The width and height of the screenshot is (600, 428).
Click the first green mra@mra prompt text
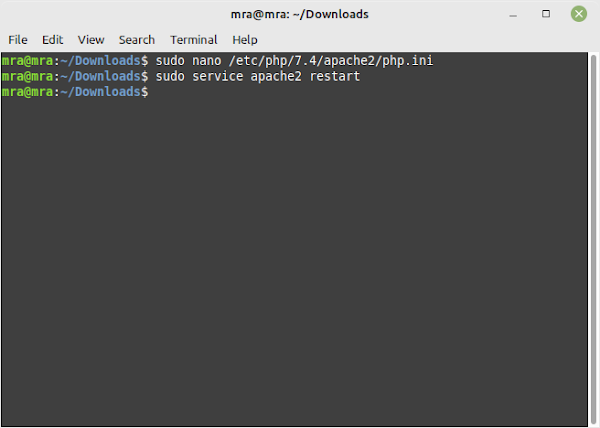click(x=27, y=61)
